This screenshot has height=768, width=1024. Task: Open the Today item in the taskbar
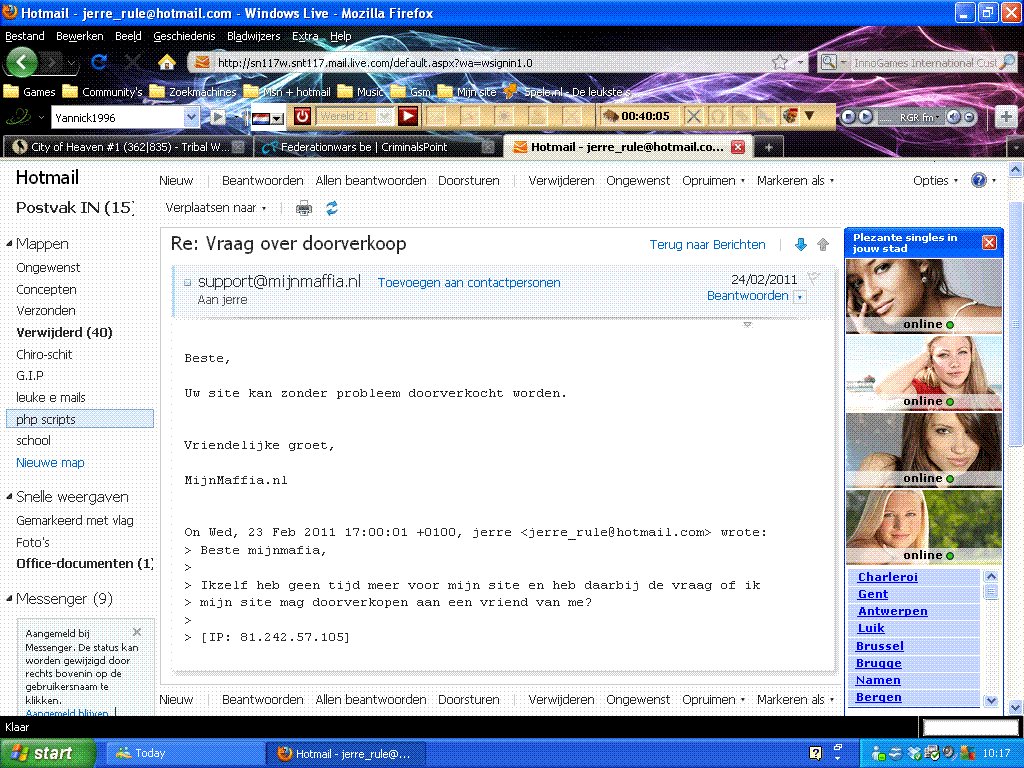(184, 753)
